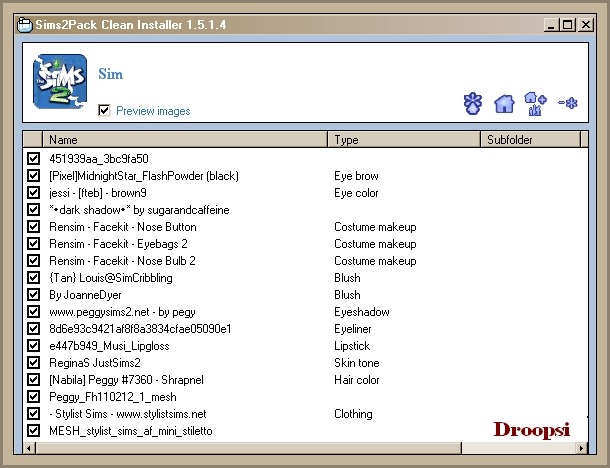Click the house with plus sign icon
Viewport: 610px width, 468px height.
[x=535, y=103]
